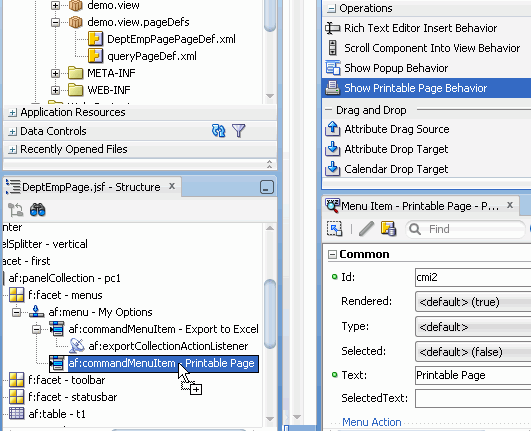Collapse the af:menu - My Options node
The height and width of the screenshot is (431, 531).
(x=16, y=312)
